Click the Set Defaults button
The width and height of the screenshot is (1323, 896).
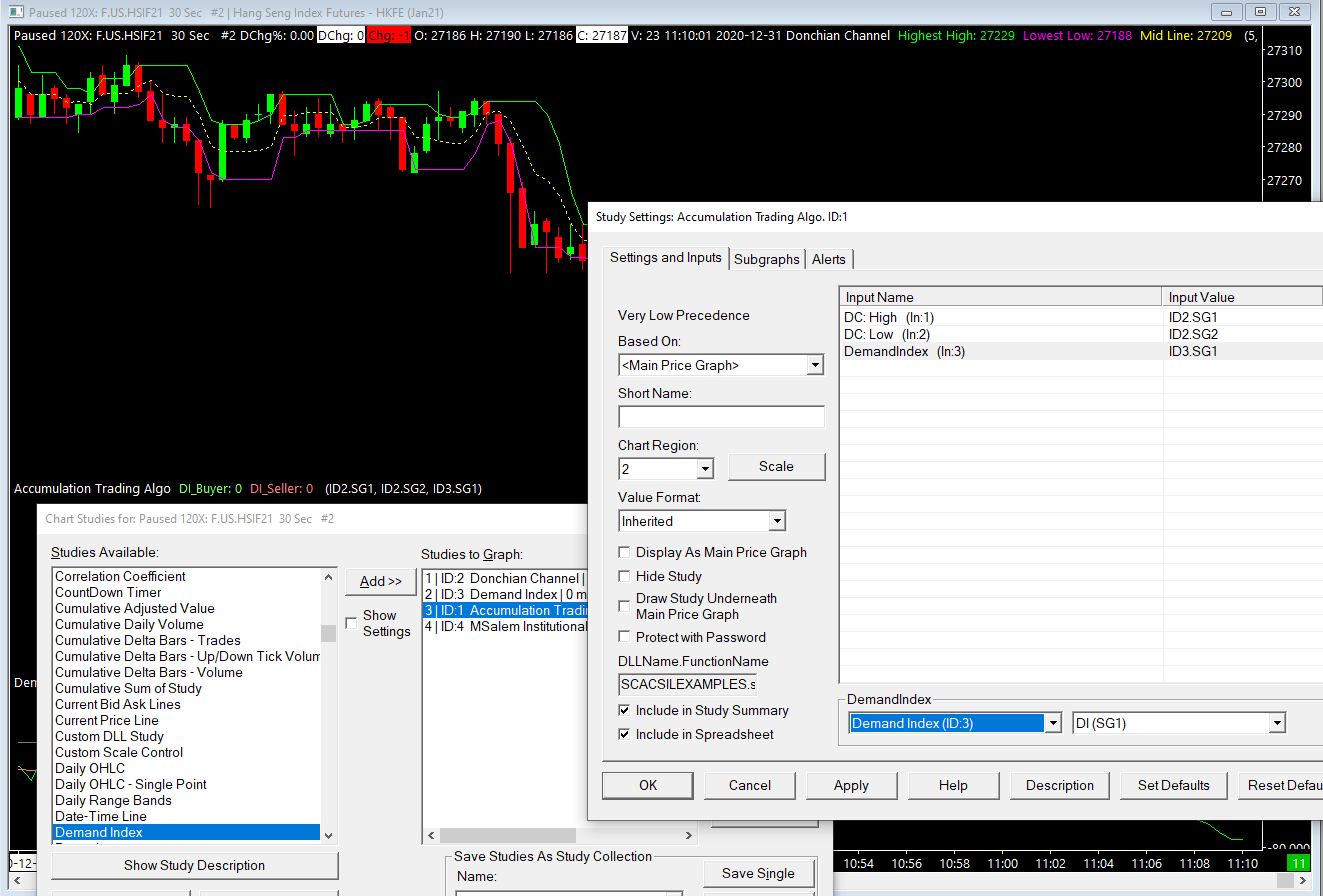1174,785
